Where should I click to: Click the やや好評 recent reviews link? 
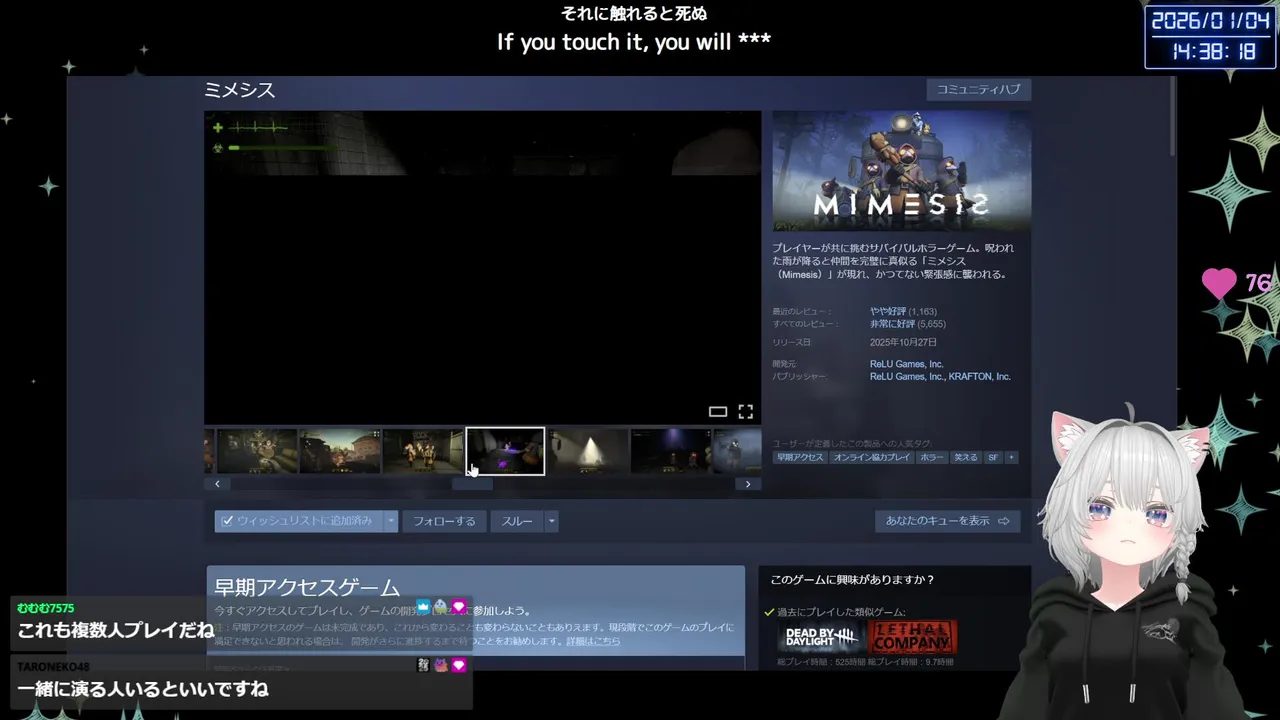pyautogui.click(x=888, y=312)
